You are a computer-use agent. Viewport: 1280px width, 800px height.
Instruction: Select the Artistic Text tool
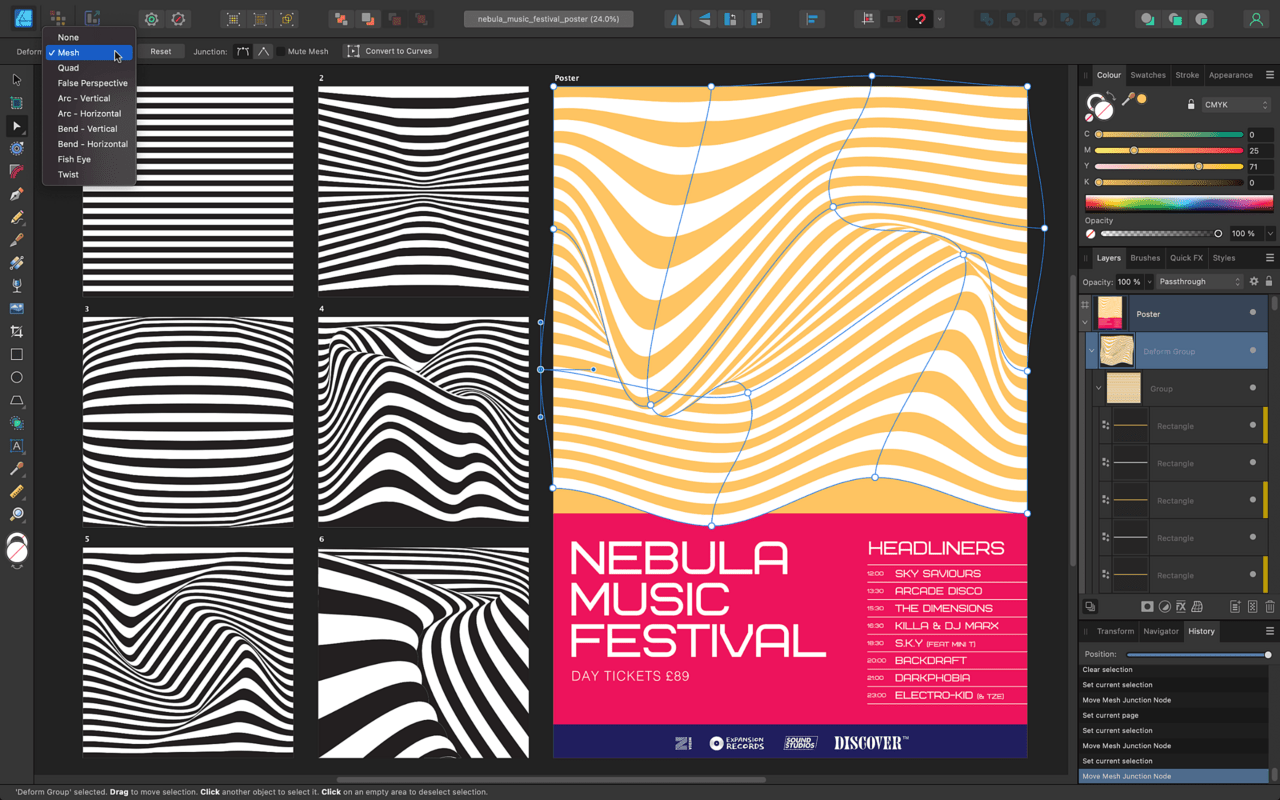16,446
